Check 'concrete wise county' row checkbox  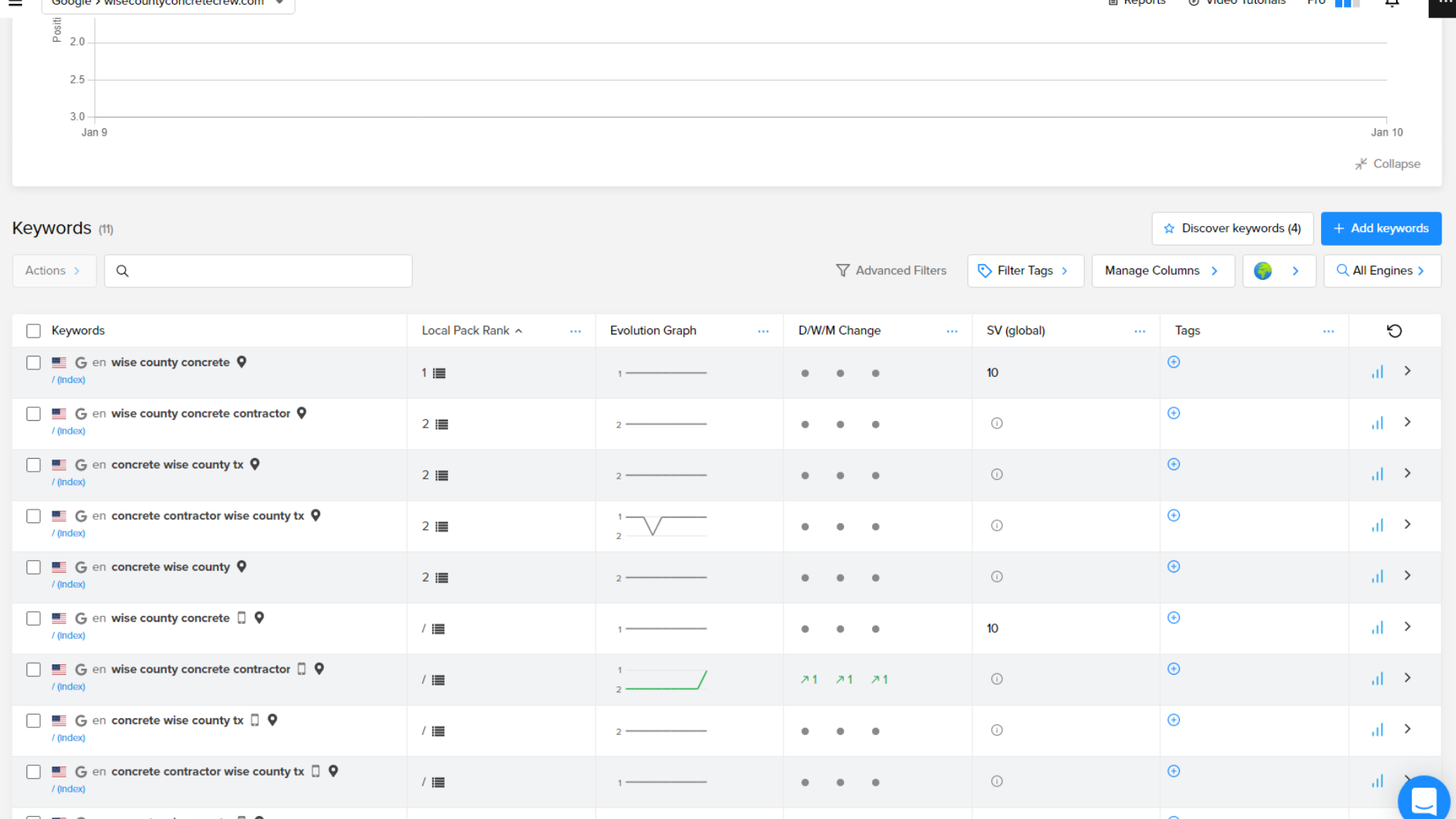click(x=33, y=567)
